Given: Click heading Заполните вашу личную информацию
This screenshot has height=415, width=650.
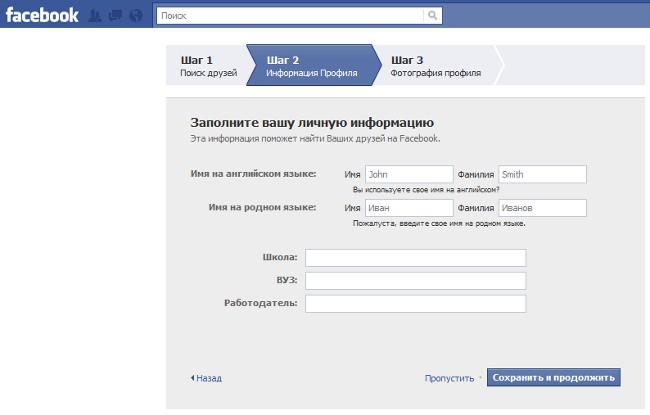Looking at the screenshot, I should 312,123.
